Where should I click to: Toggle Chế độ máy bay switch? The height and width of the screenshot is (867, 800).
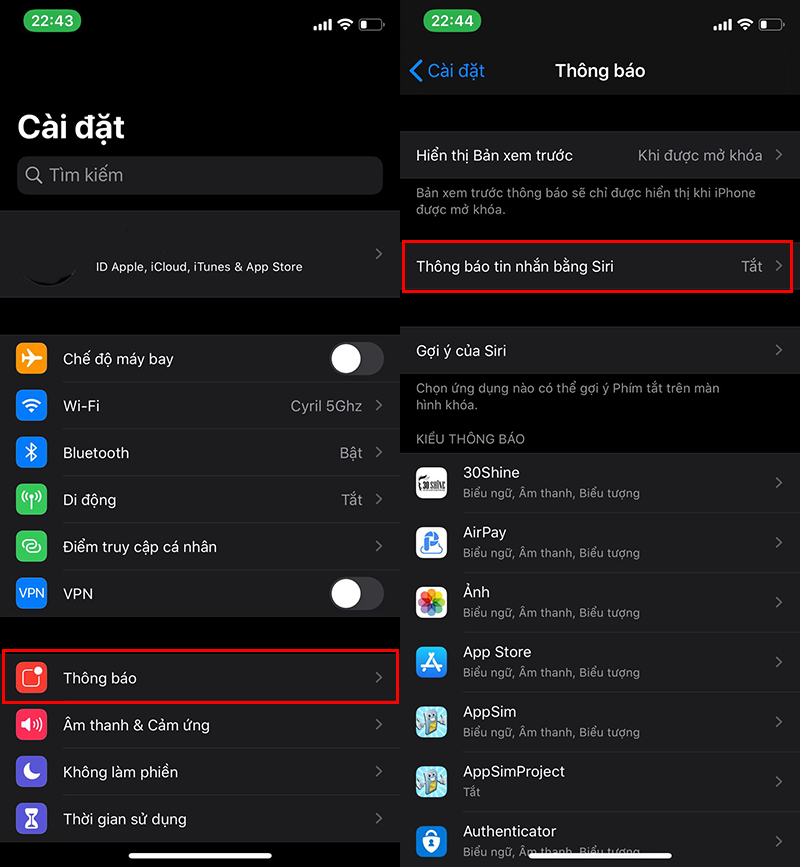pyautogui.click(x=357, y=359)
